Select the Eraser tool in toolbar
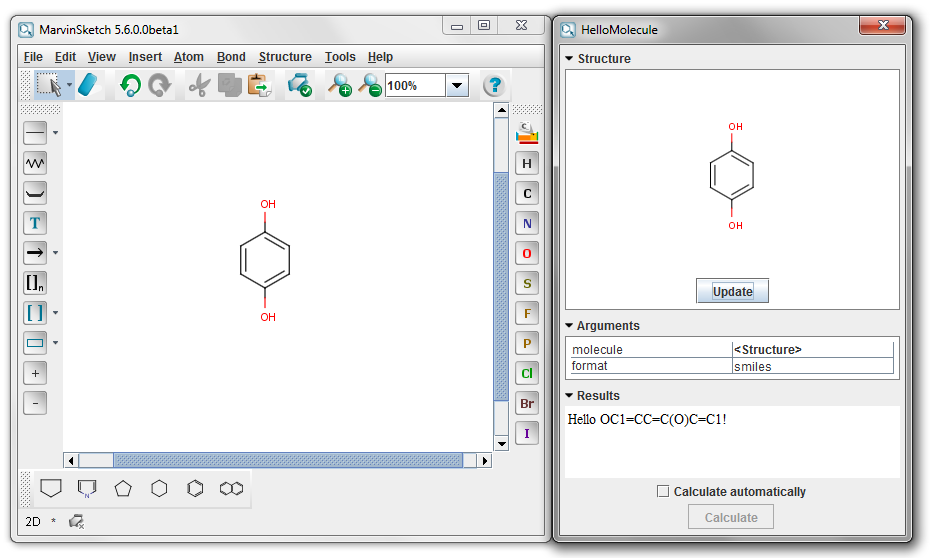This screenshot has width=930, height=558. [x=90, y=86]
